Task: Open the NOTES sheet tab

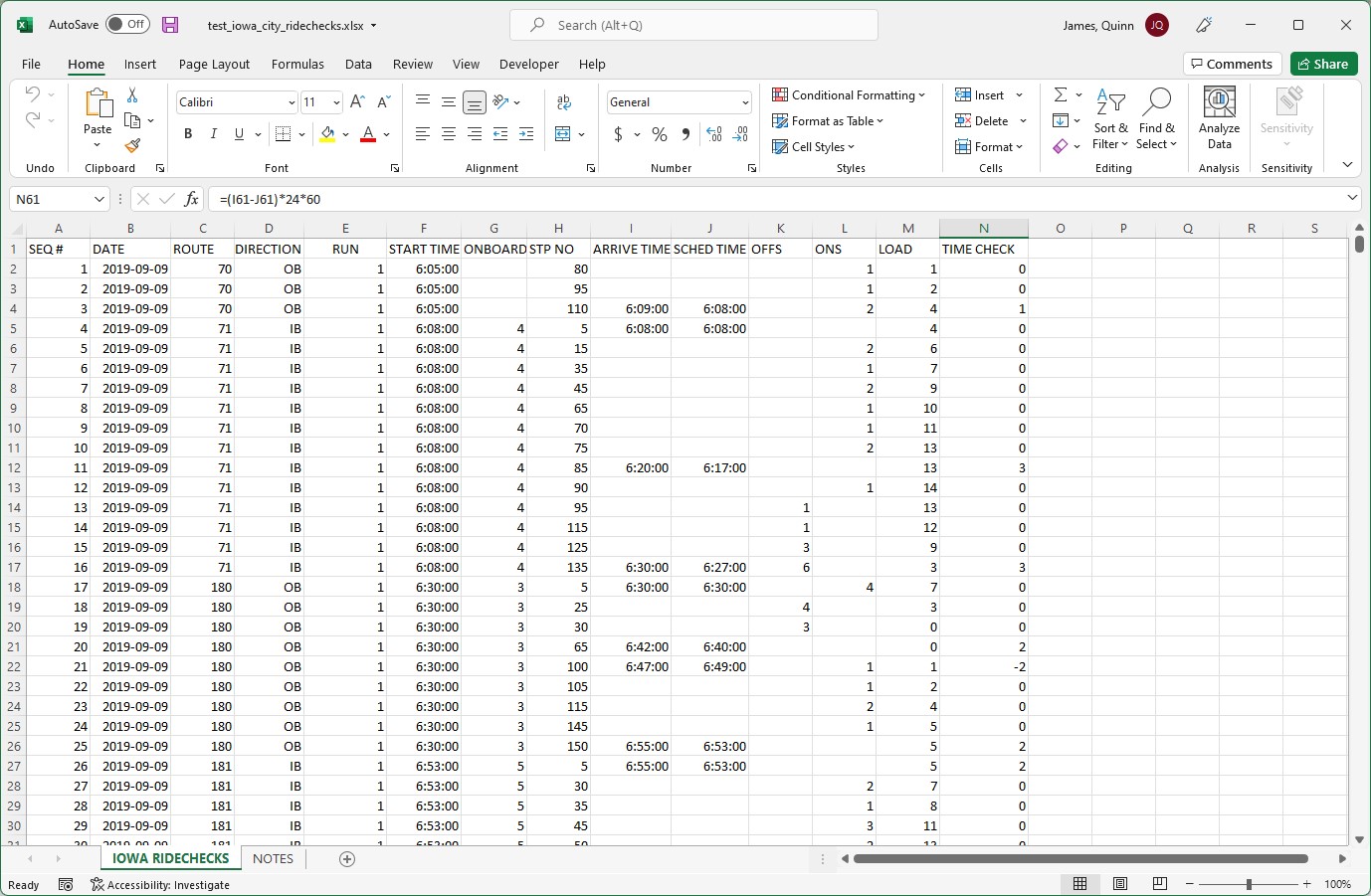Action: pyautogui.click(x=273, y=858)
